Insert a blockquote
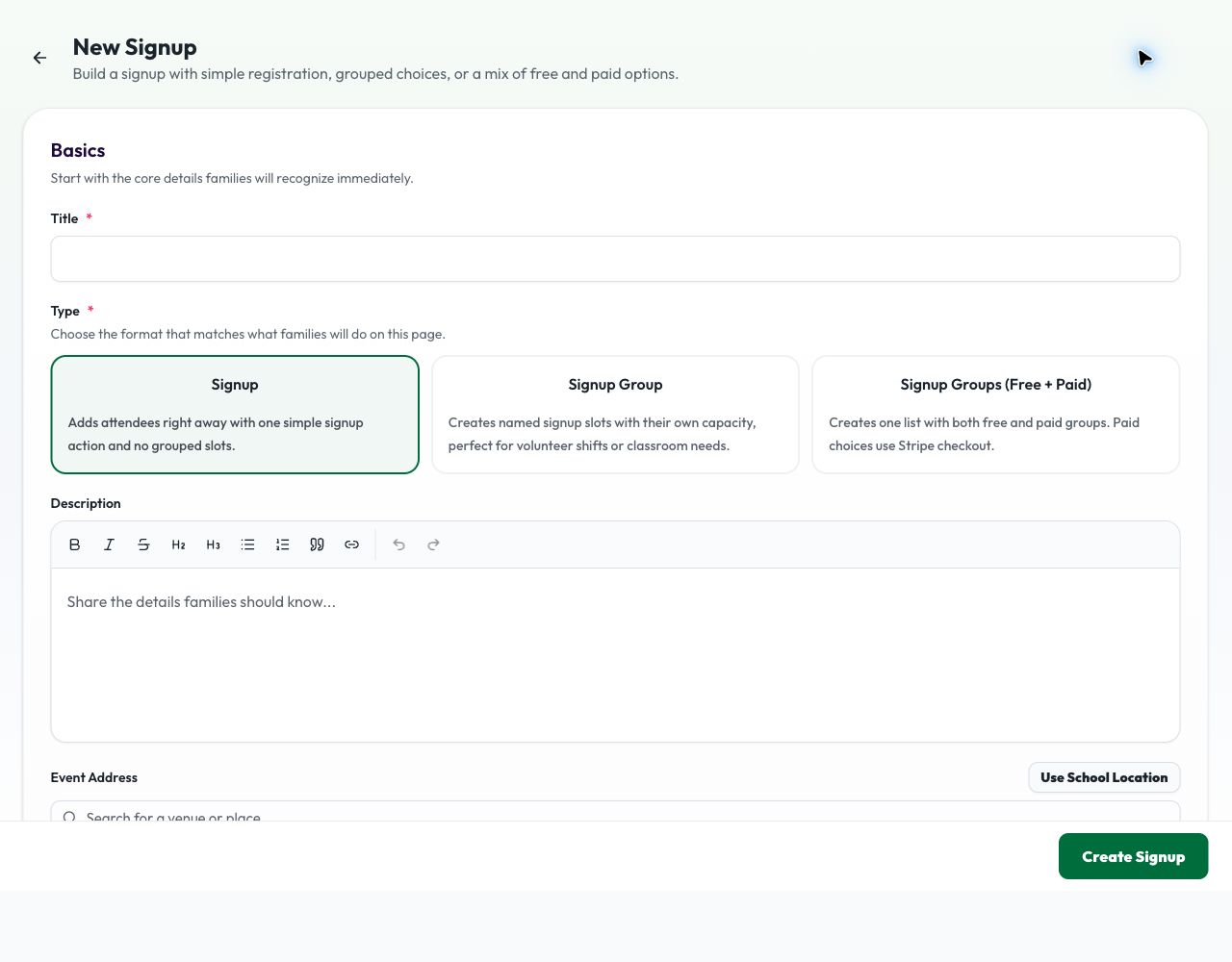This screenshot has width=1232, height=962. tap(317, 544)
